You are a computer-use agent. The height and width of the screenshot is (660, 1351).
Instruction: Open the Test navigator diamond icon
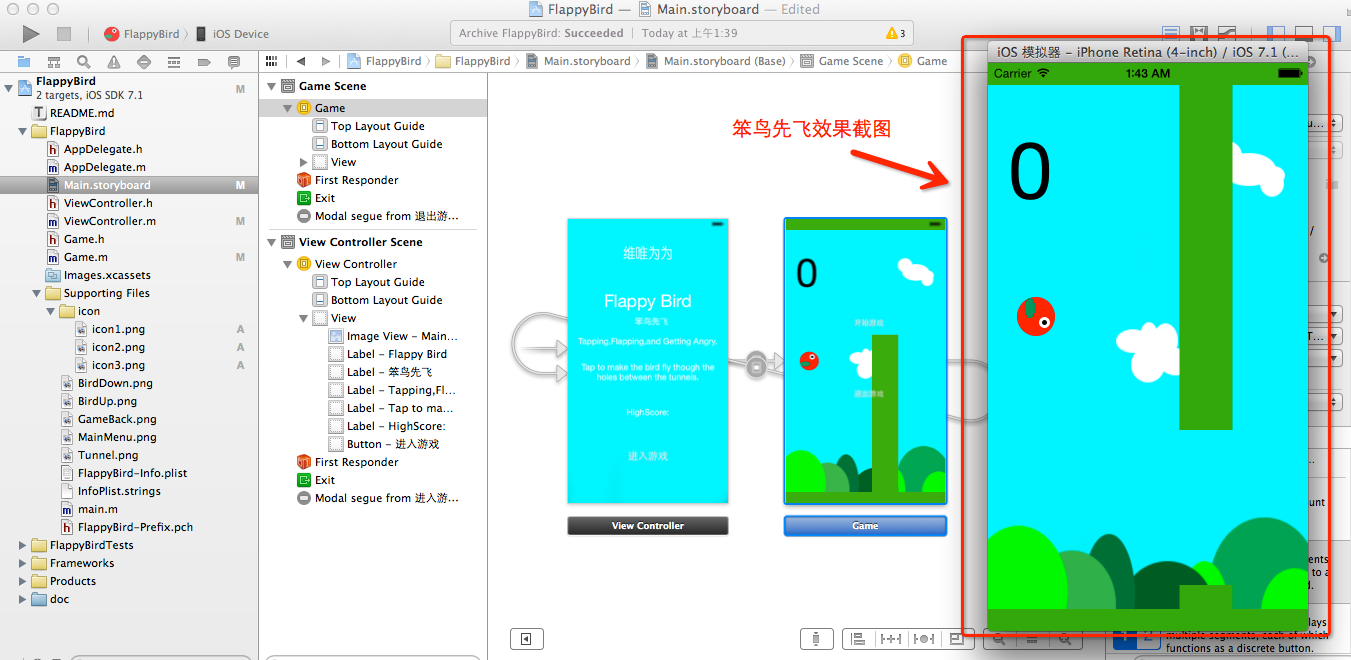click(144, 62)
